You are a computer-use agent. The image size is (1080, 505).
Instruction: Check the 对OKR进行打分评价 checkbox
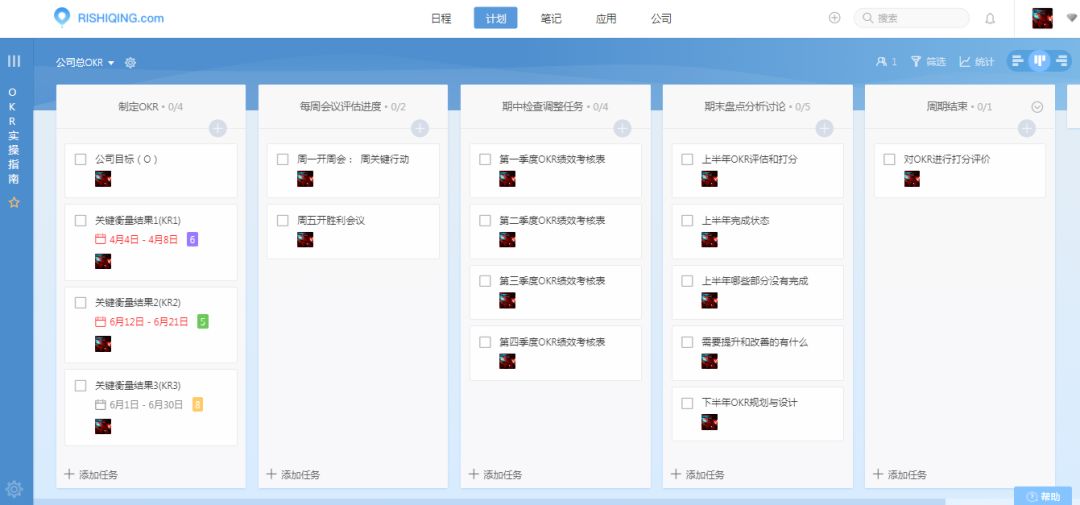pos(889,159)
